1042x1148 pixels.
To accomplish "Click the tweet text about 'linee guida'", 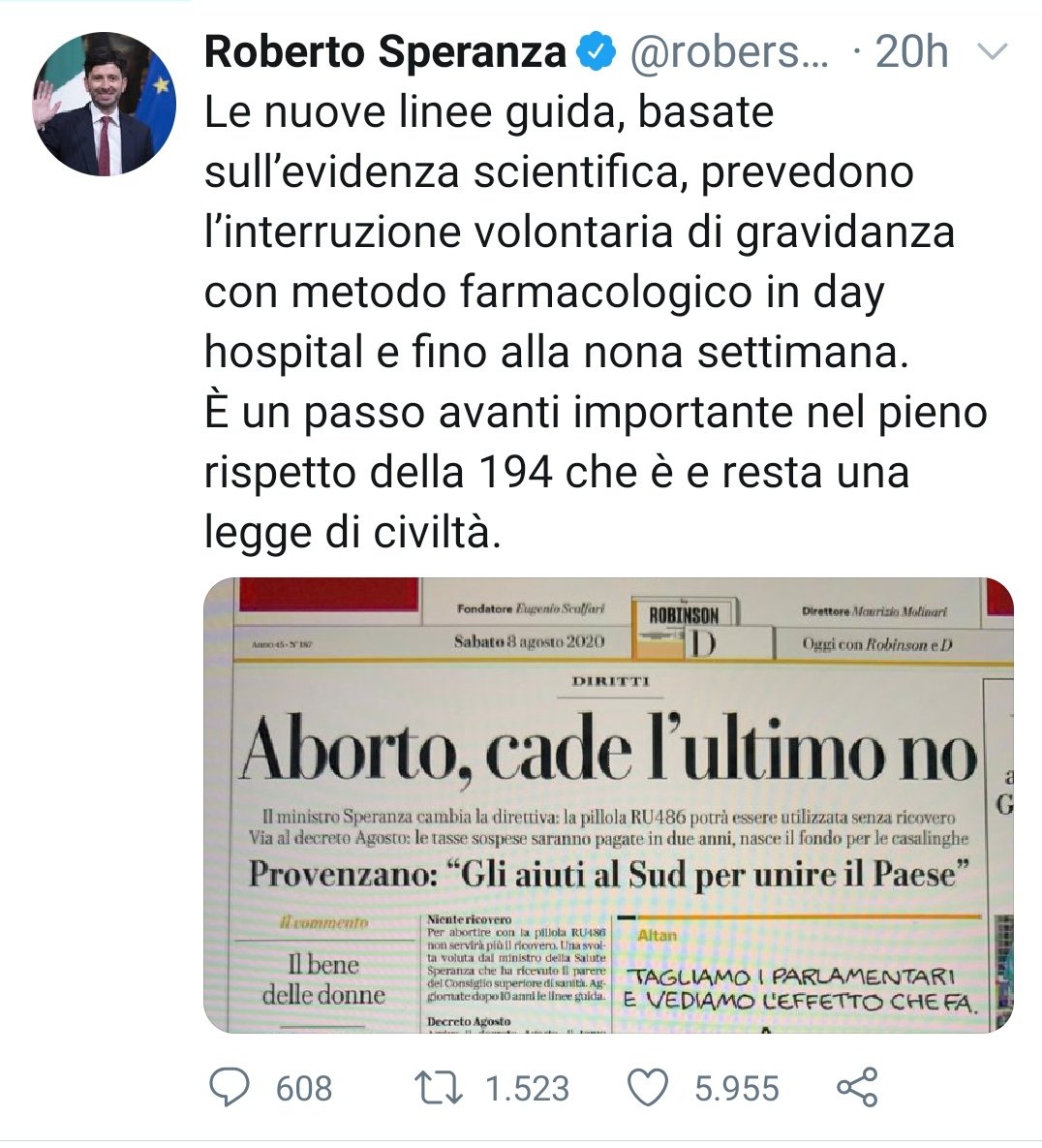I will (x=596, y=323).
